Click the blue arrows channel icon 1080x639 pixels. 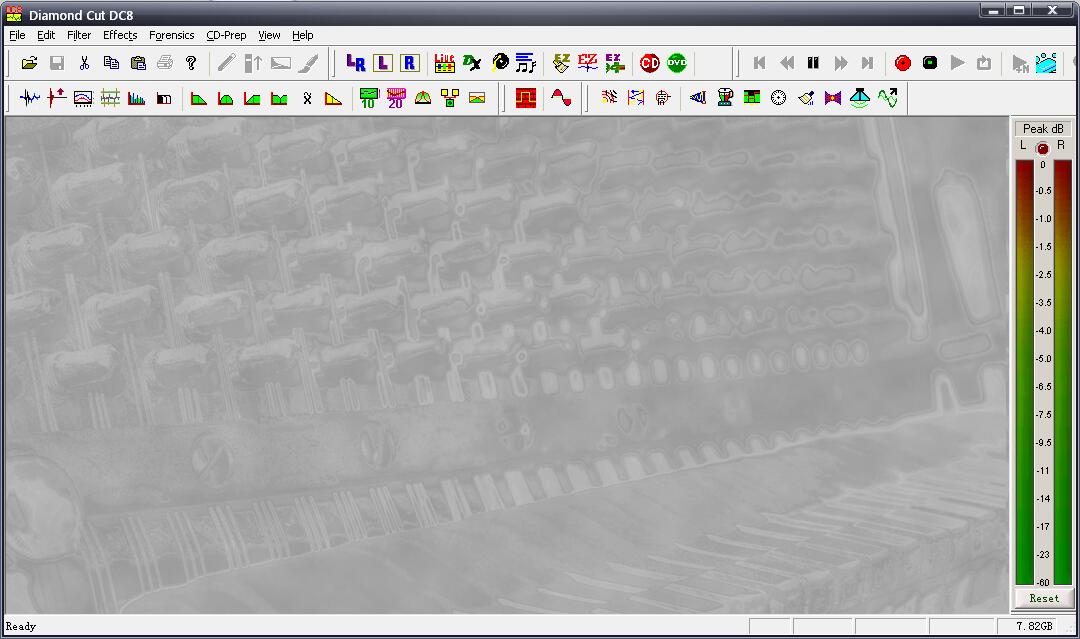[636, 98]
